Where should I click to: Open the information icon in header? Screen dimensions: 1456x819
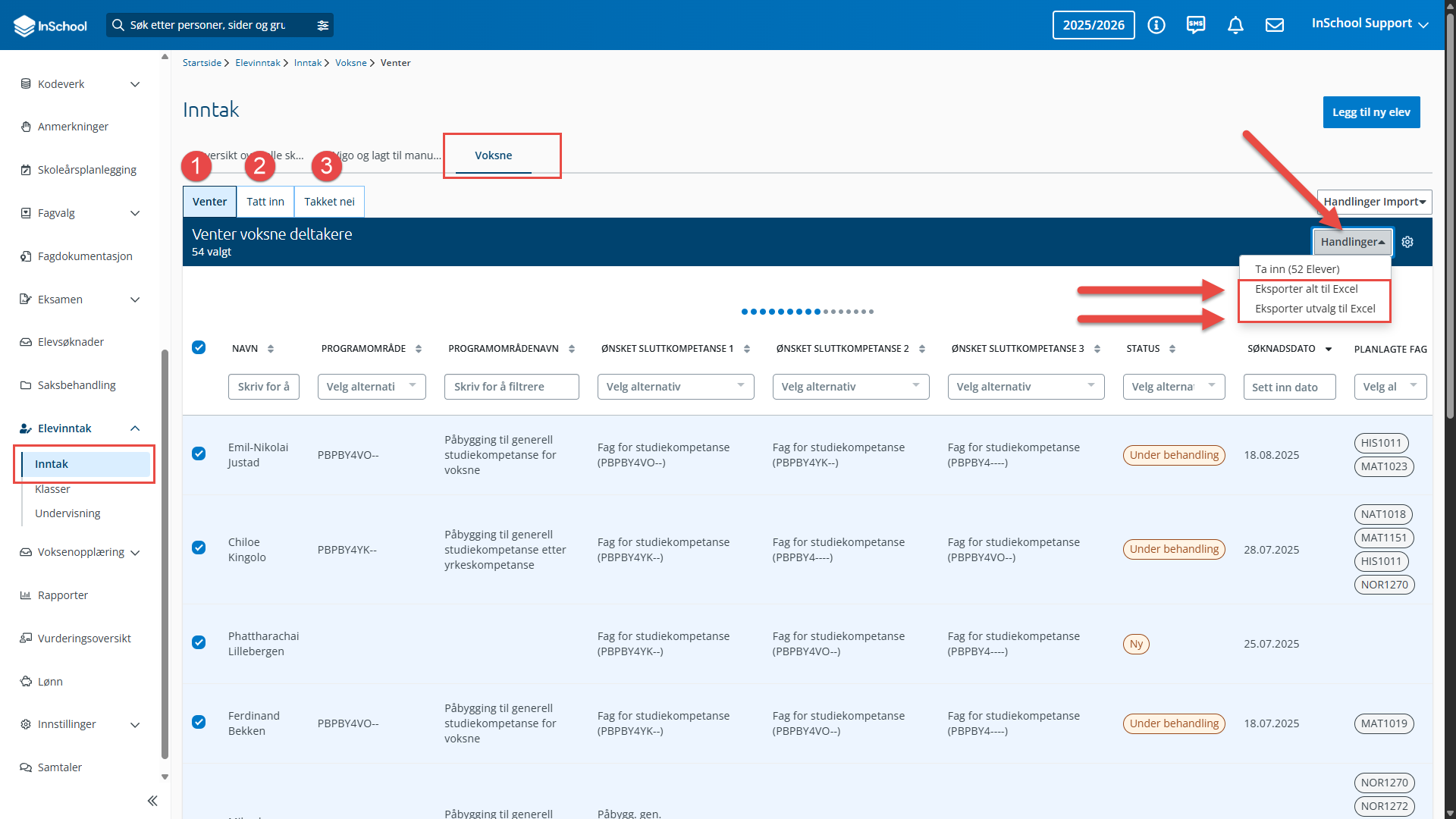pos(1156,25)
